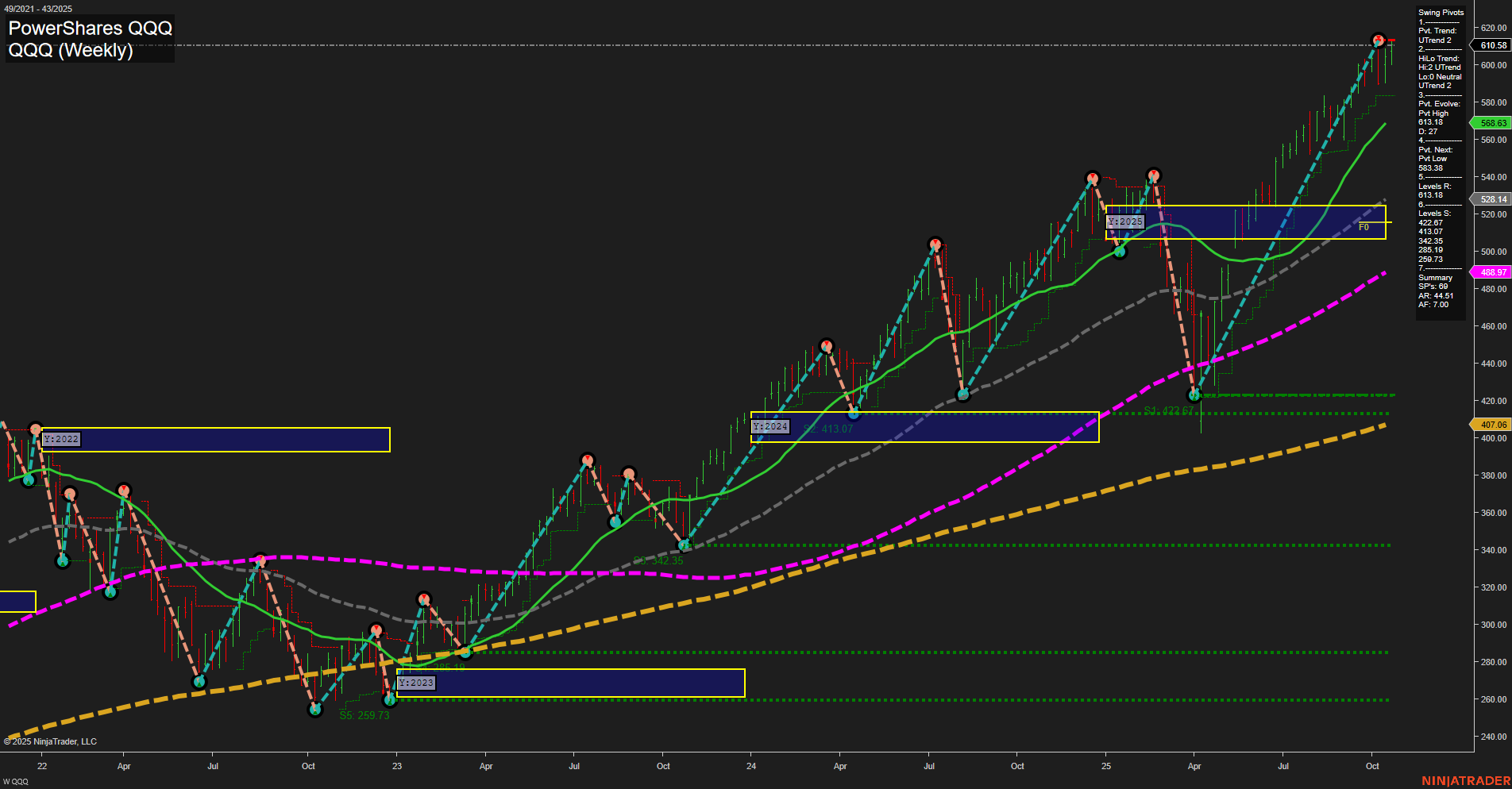The width and height of the screenshot is (1512, 789).
Task: Click the gray 528.14 price axis marker
Action: [1494, 199]
